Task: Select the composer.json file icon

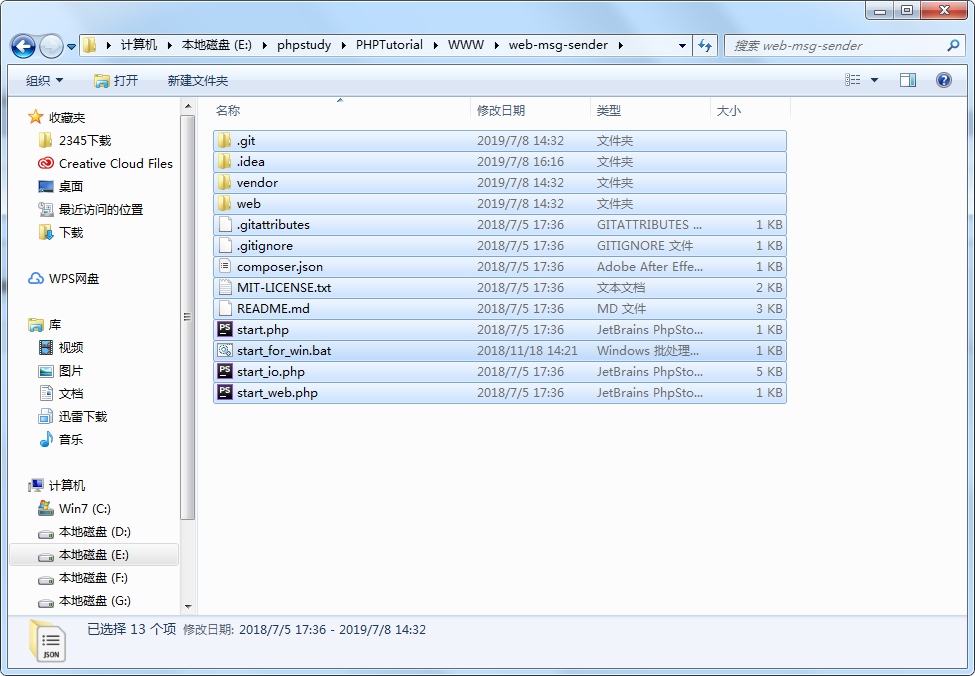Action: (224, 267)
